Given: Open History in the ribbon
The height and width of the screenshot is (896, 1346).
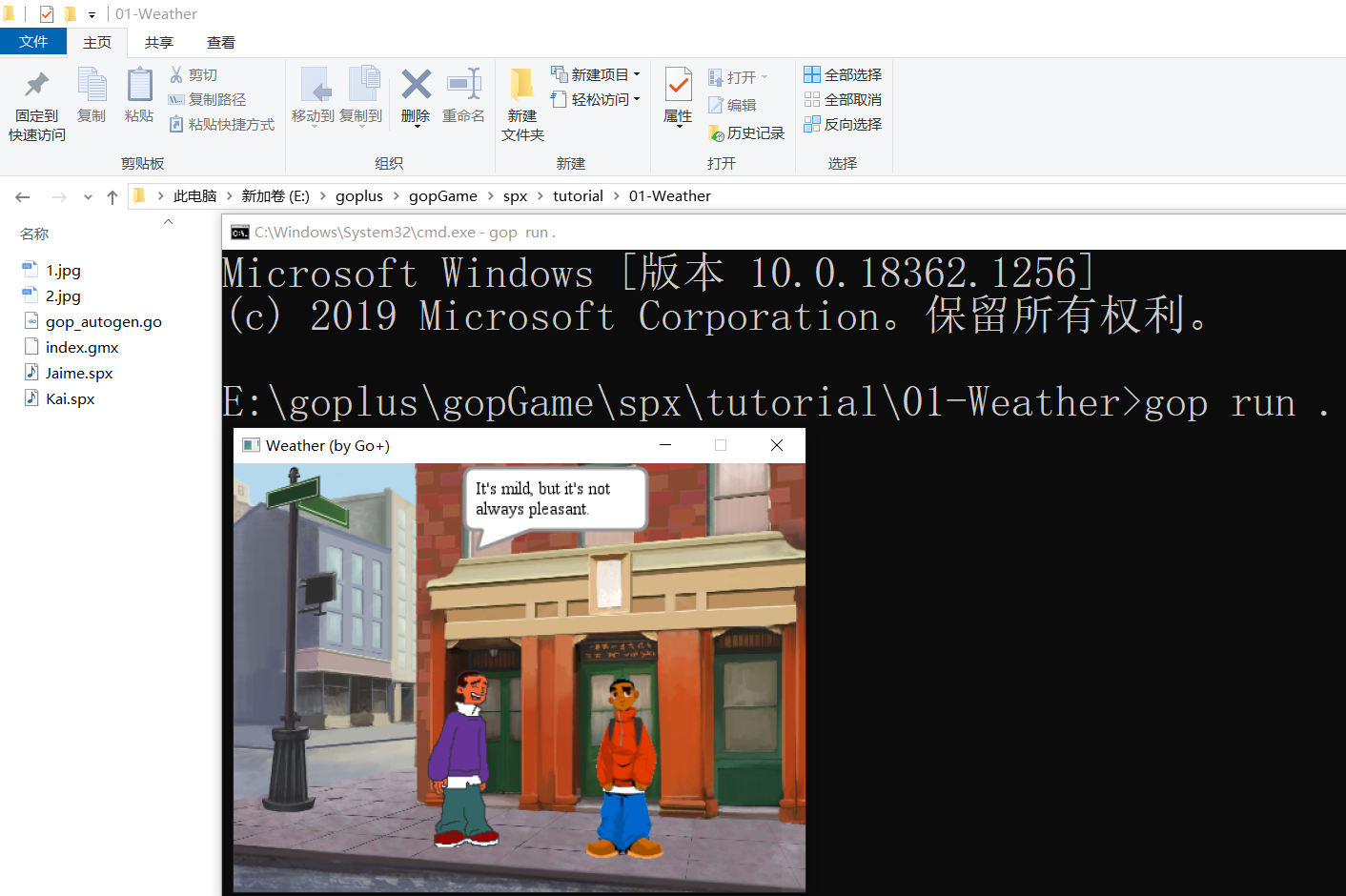Looking at the screenshot, I should point(746,132).
